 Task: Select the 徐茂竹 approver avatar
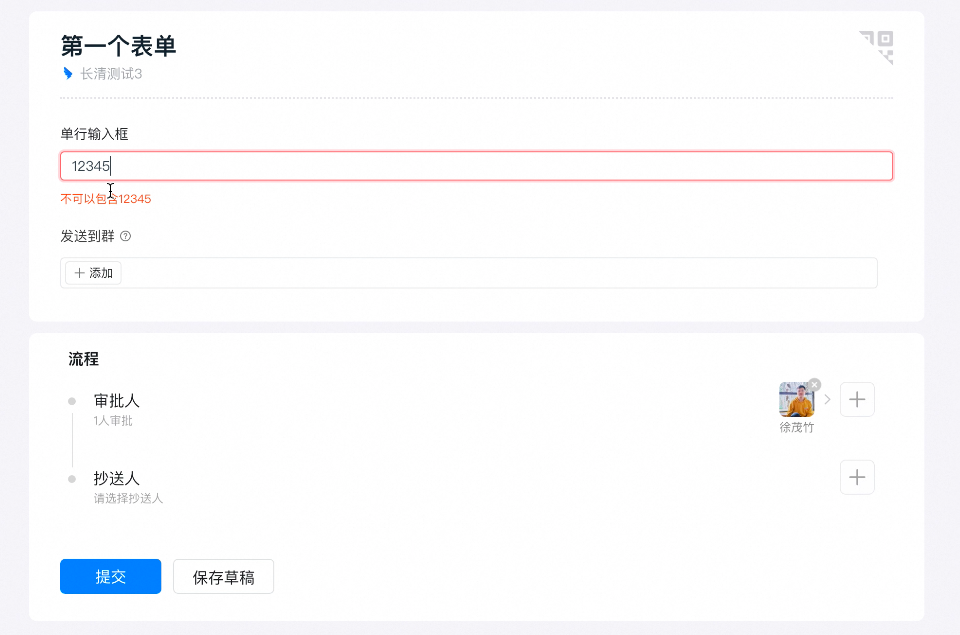(796, 400)
